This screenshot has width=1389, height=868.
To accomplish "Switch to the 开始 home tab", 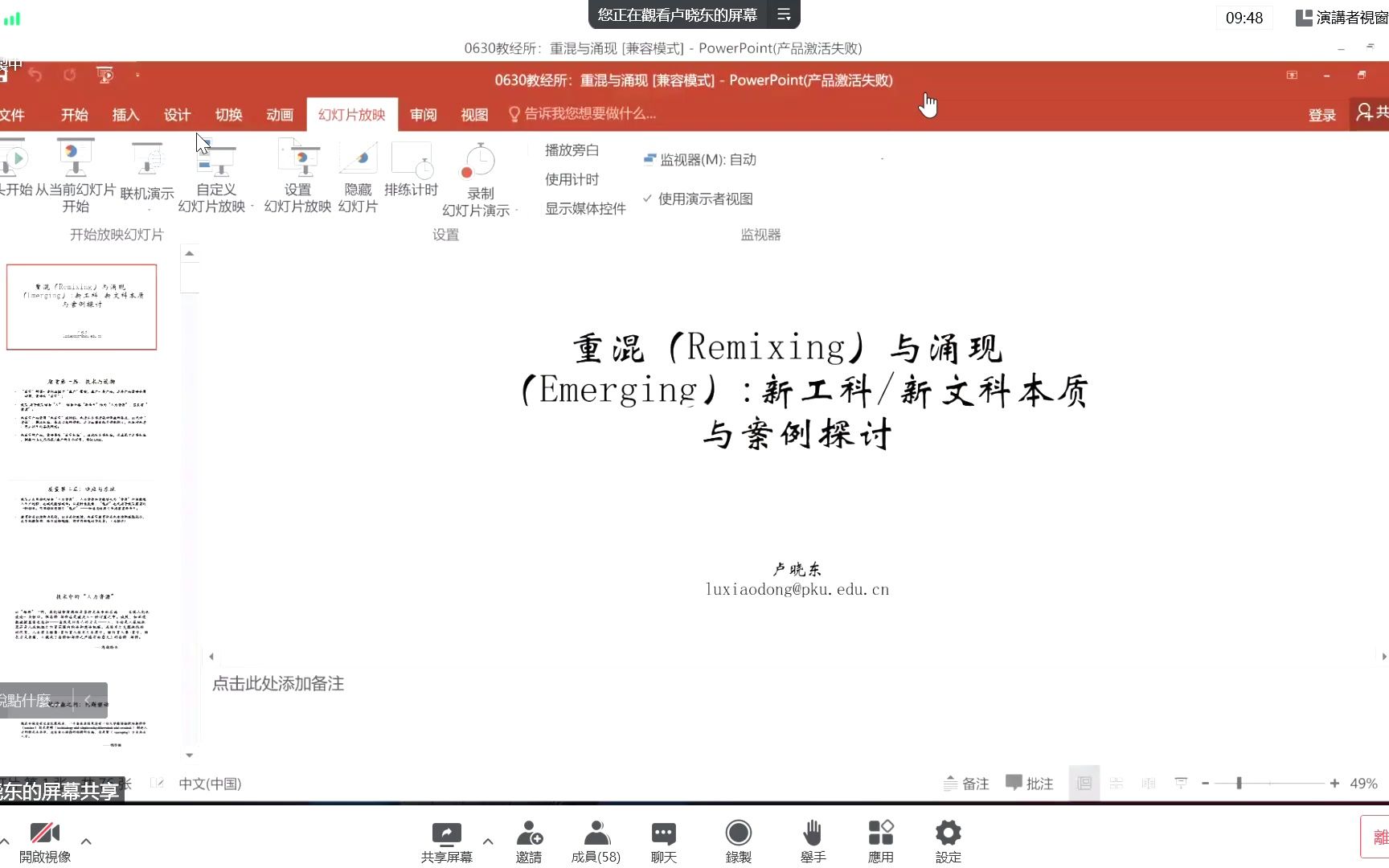I will pyautogui.click(x=75, y=115).
